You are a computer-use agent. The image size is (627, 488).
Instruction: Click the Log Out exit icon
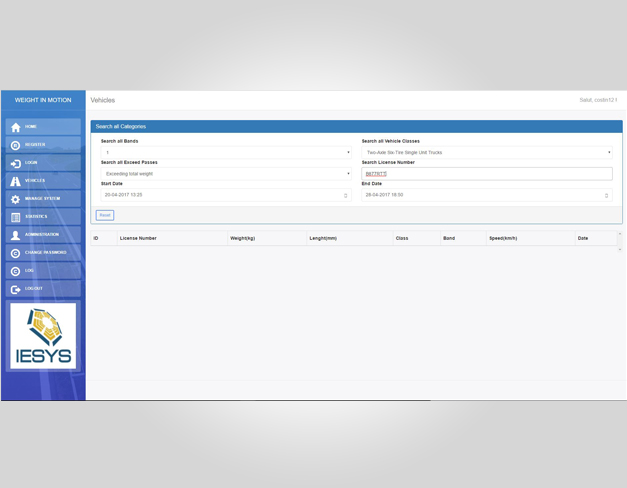[15, 289]
